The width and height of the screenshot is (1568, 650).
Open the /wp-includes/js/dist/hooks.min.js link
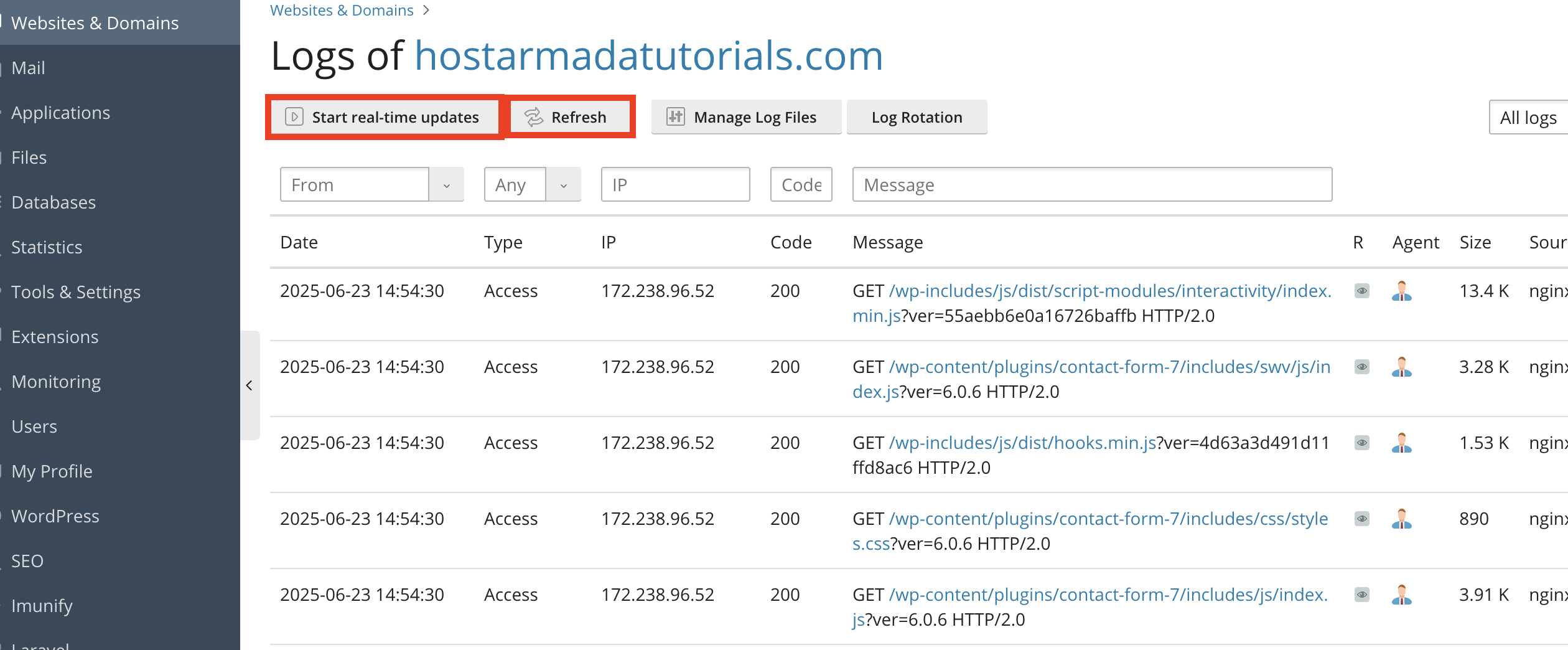1023,443
